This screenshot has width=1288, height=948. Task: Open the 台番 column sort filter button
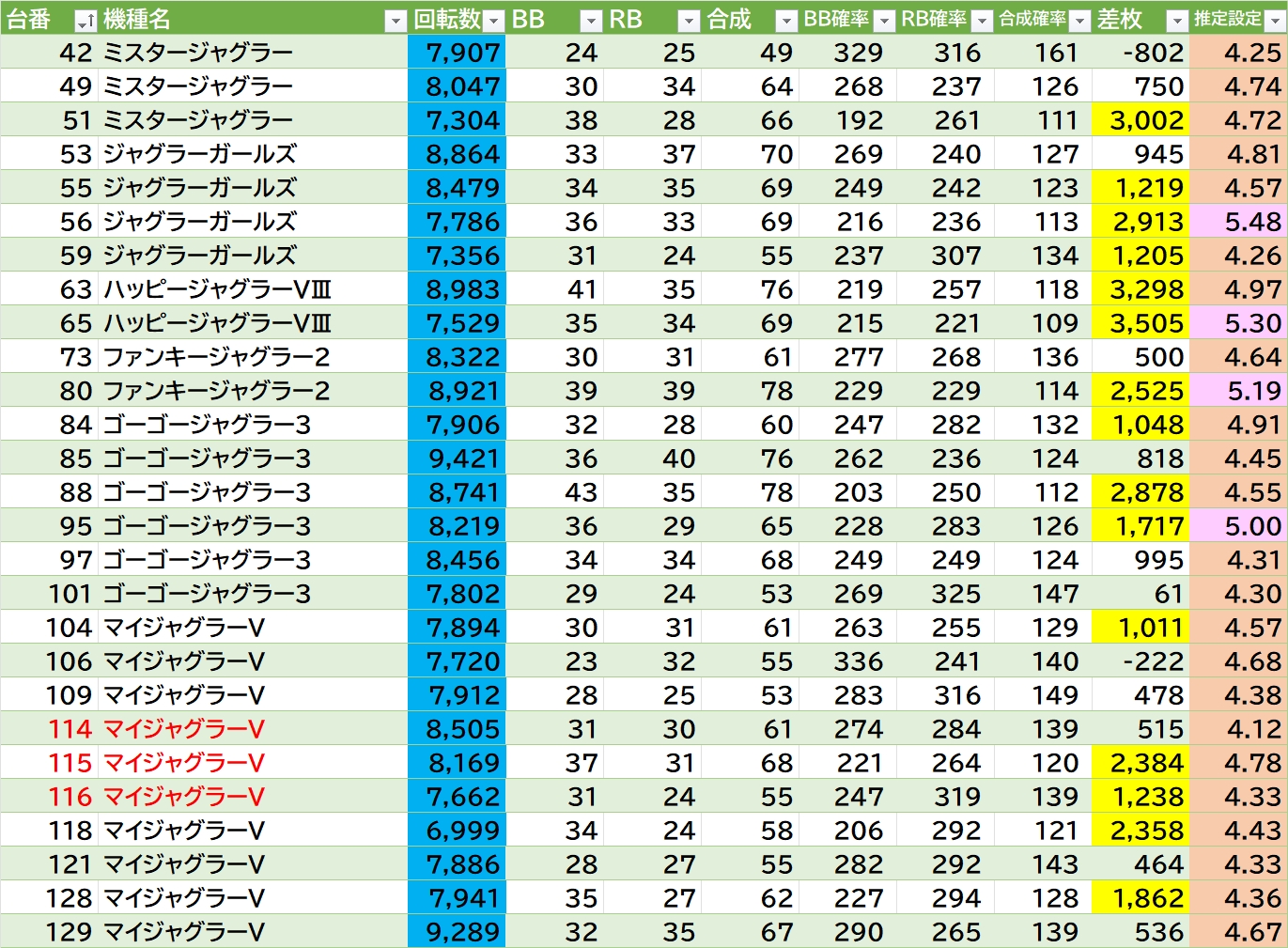(85, 21)
